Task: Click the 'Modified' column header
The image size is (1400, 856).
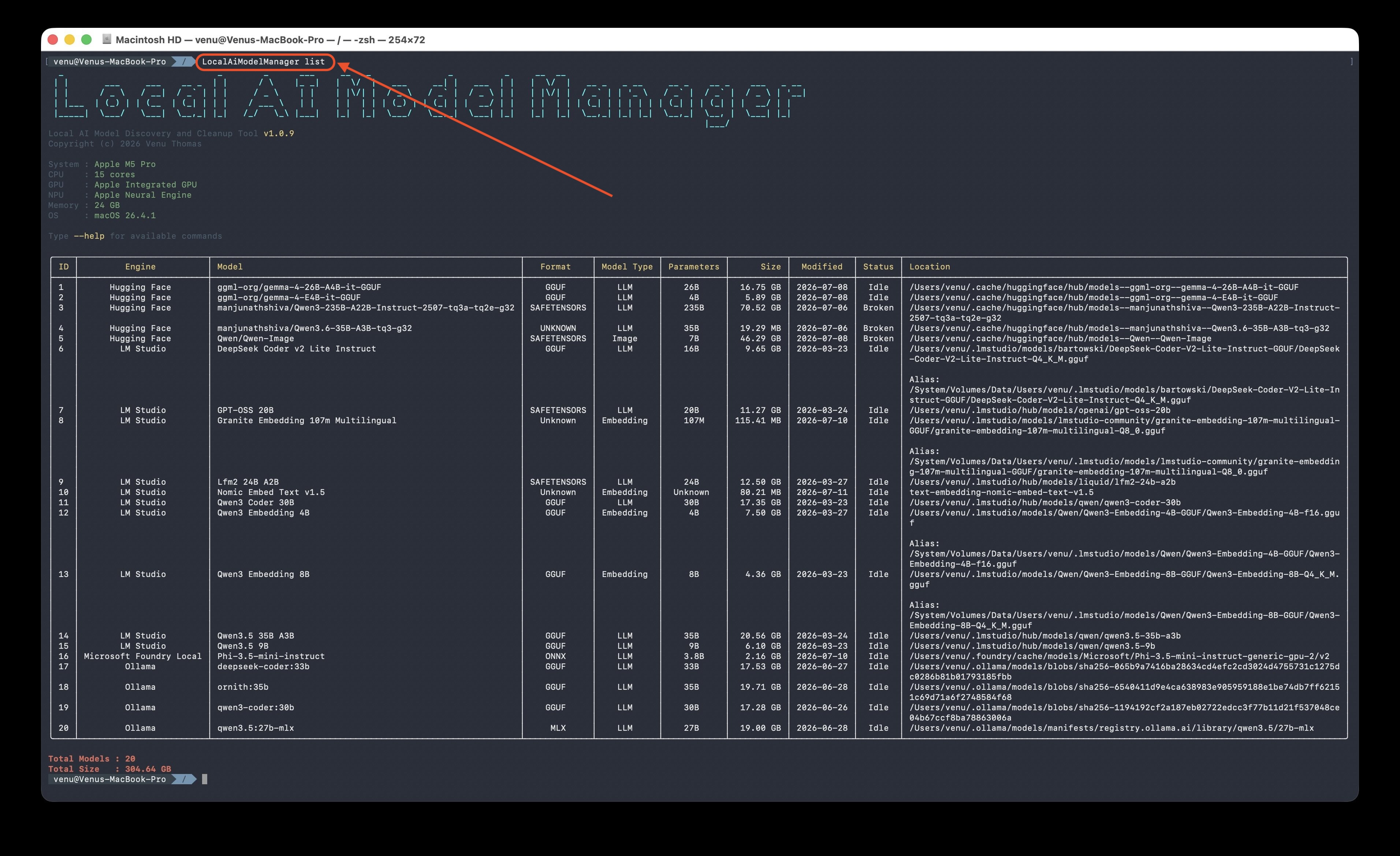Action: (x=822, y=267)
